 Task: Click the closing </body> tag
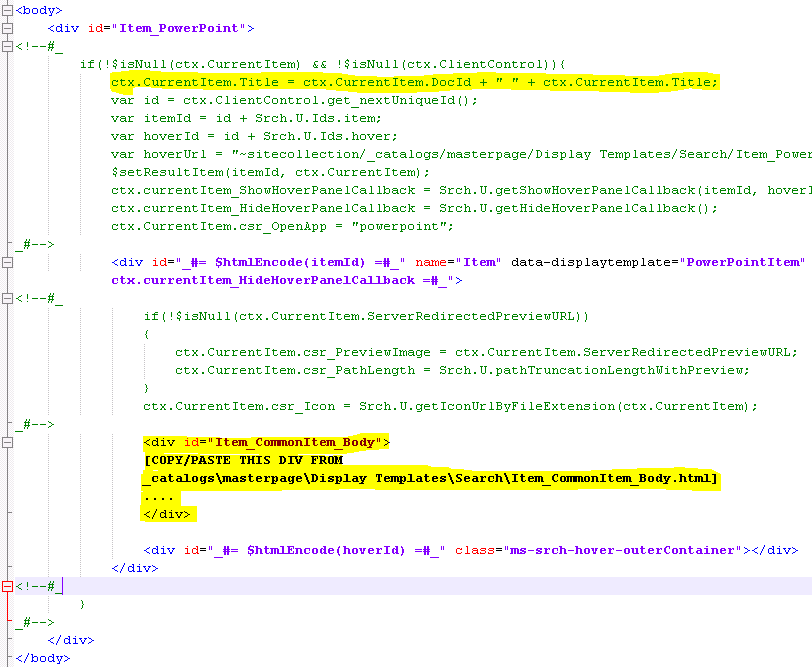tap(42, 658)
